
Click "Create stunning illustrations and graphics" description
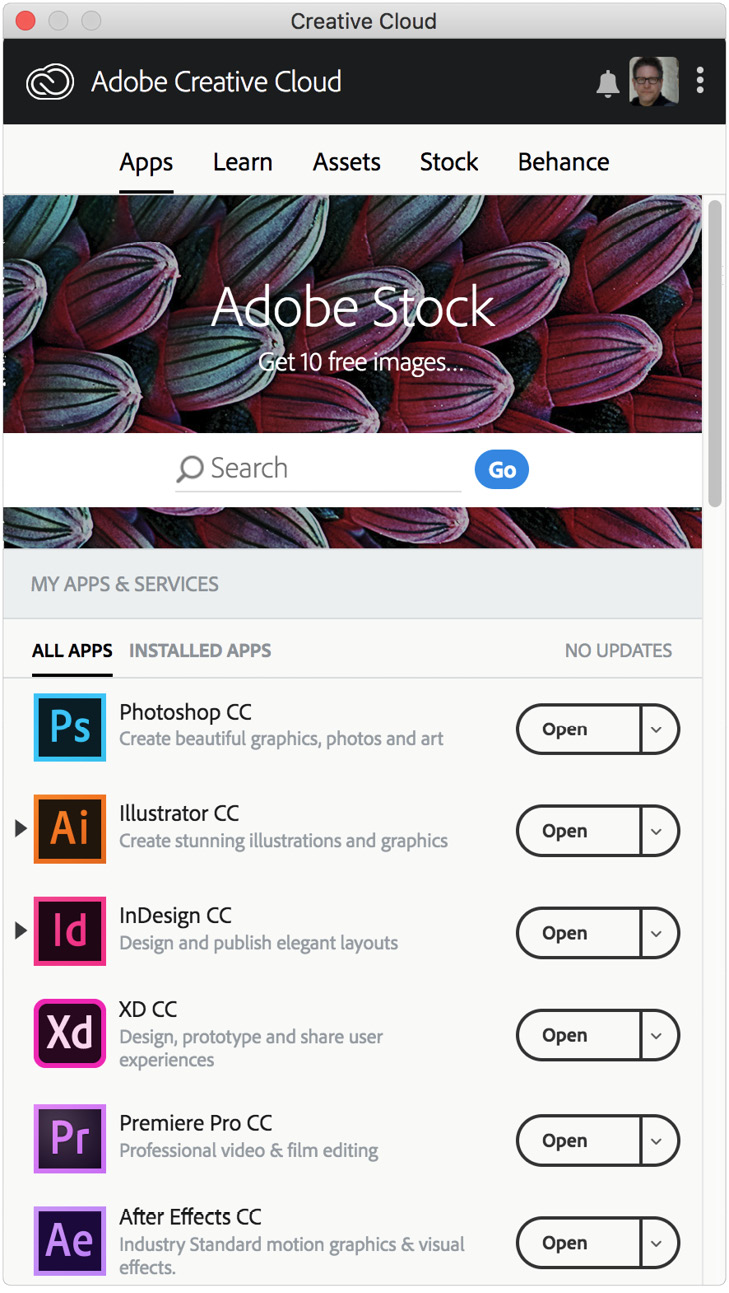[284, 841]
